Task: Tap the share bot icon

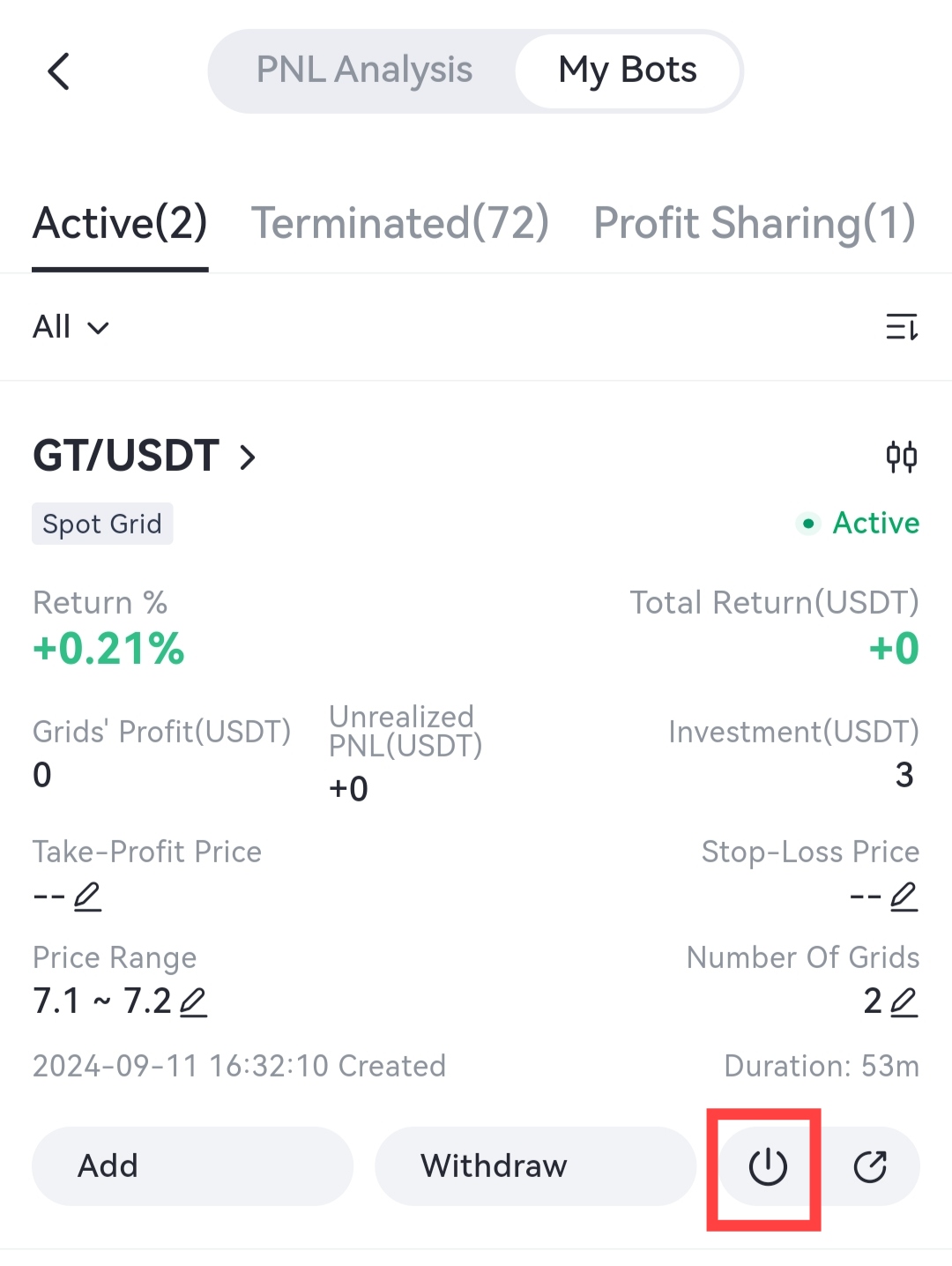Action: click(x=870, y=1166)
